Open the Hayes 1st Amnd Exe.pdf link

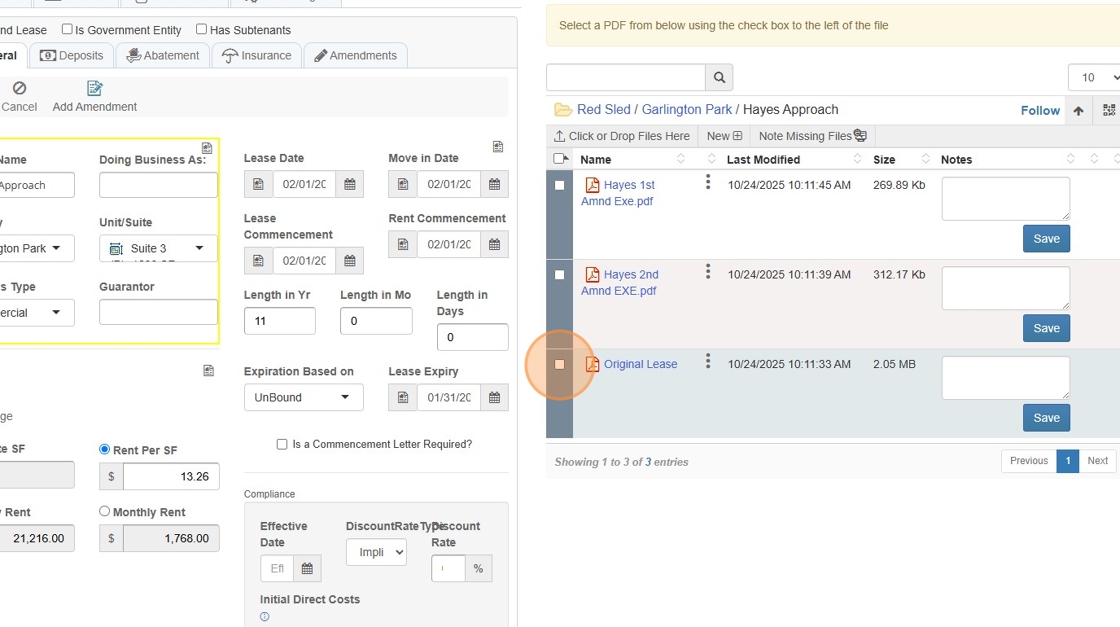coord(618,193)
